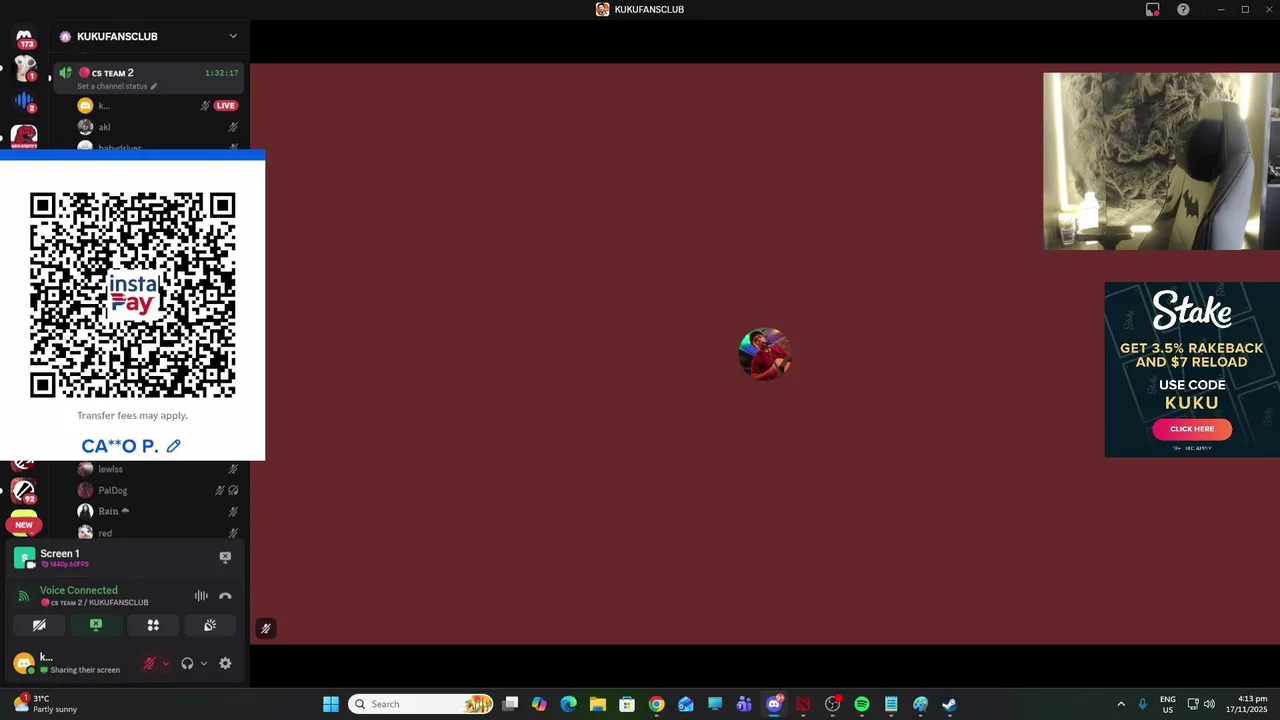Open File Explorer from taskbar
This screenshot has width=1280, height=720.
pyautogui.click(x=597, y=704)
